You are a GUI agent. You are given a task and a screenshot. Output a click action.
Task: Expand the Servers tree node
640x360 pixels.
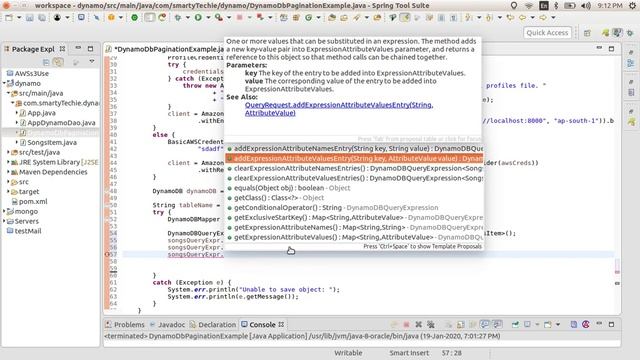click(x=4, y=221)
